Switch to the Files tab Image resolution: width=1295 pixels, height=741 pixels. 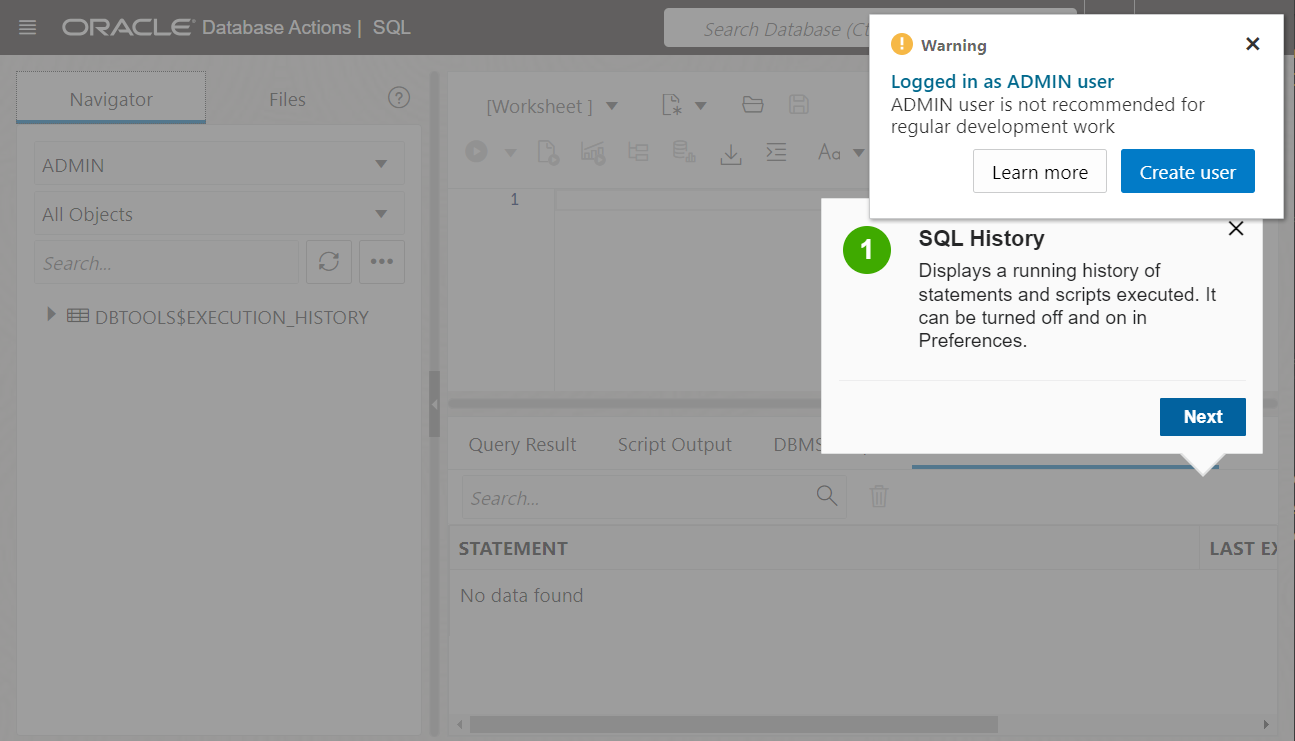[x=287, y=98]
